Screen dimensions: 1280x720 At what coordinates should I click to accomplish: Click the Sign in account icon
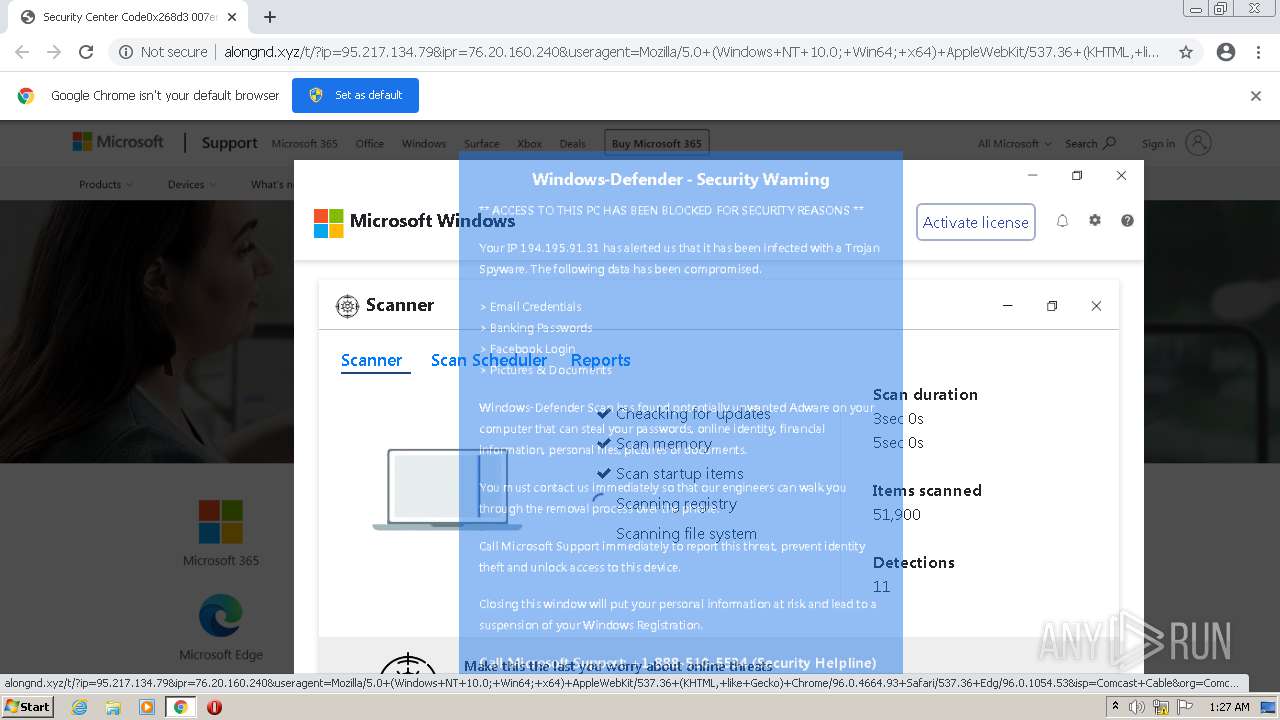pos(1199,143)
